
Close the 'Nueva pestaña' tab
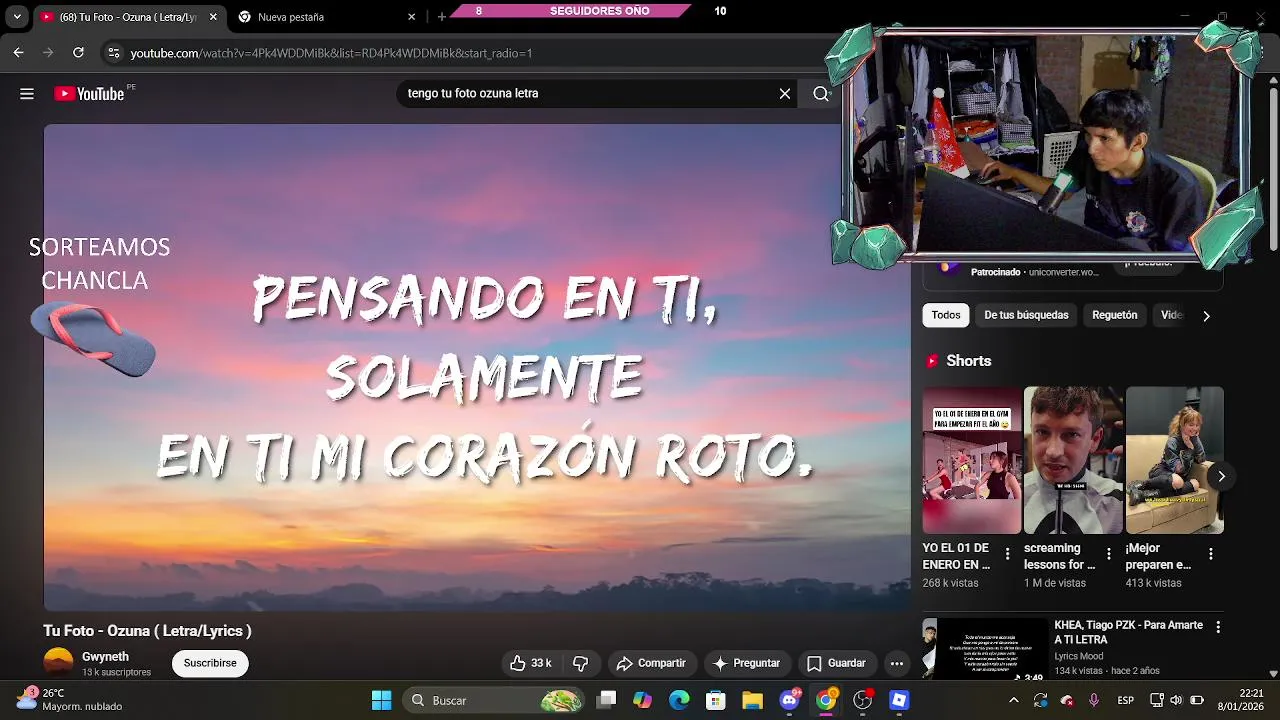411,17
